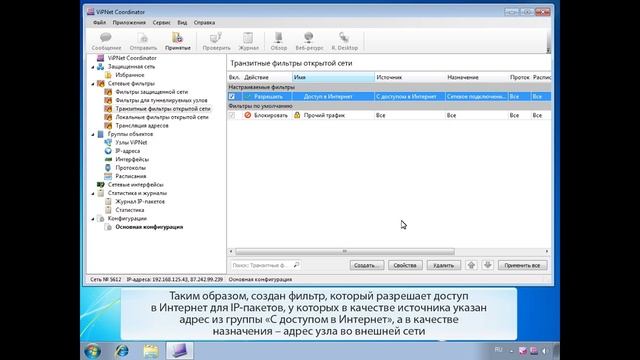
Task: Click the Отправить toolbar icon
Action: (143, 41)
